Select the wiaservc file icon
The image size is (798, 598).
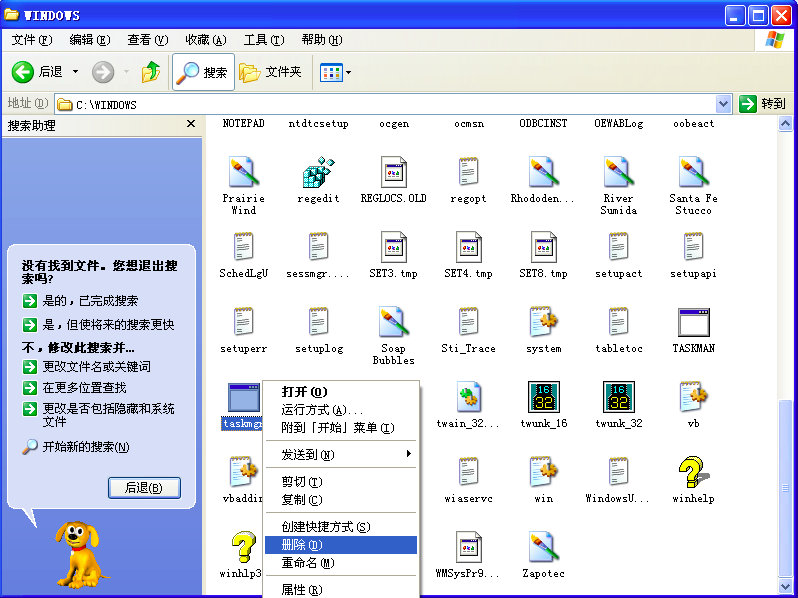pyautogui.click(x=468, y=471)
